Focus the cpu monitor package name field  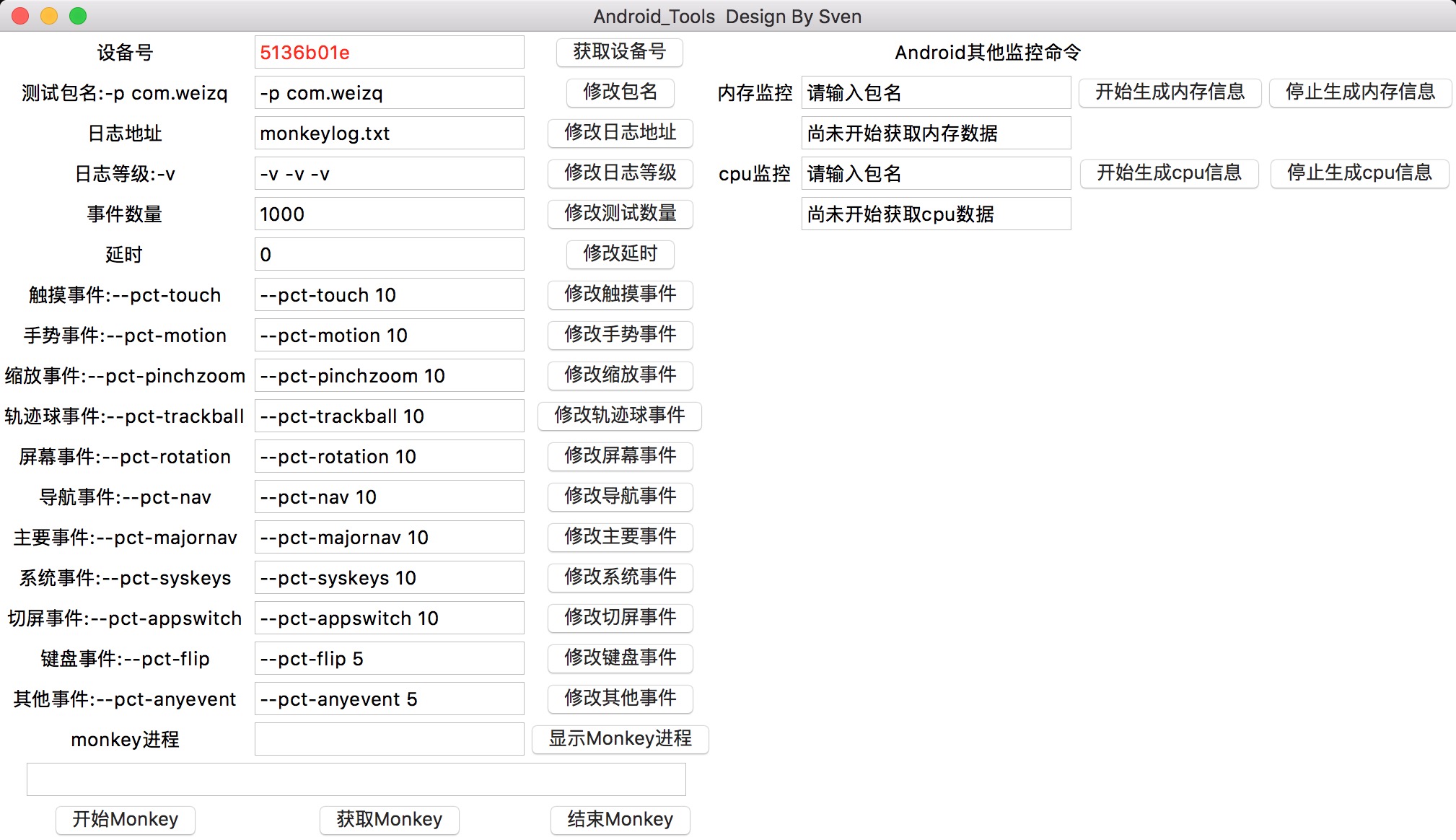(935, 174)
